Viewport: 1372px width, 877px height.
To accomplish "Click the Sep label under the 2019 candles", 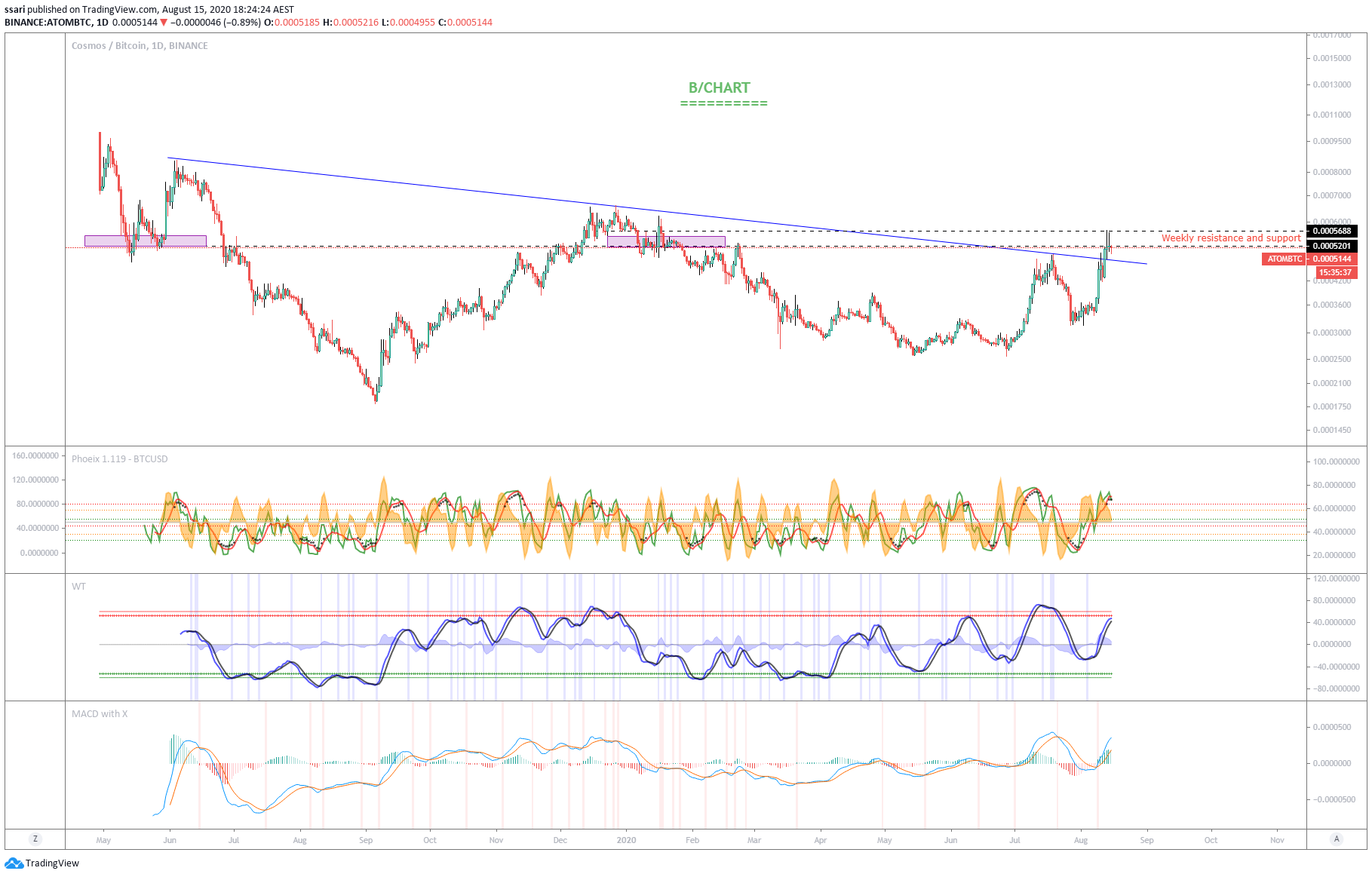I will pos(366,840).
